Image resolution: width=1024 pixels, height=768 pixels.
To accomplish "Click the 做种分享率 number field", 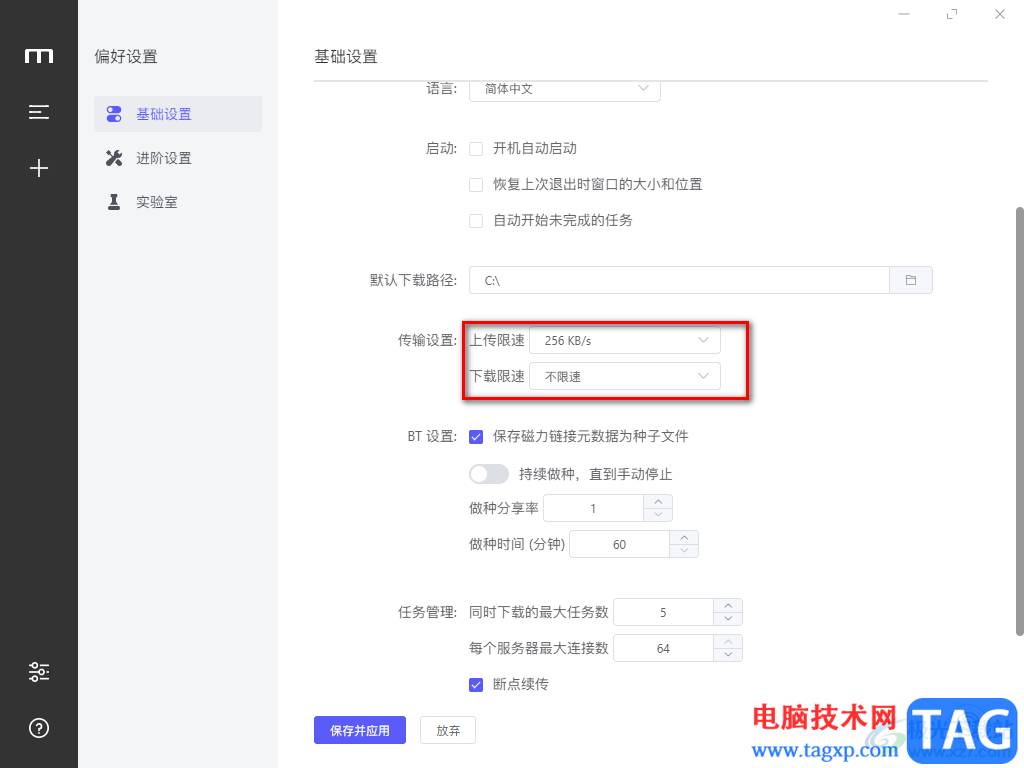I will coord(594,508).
